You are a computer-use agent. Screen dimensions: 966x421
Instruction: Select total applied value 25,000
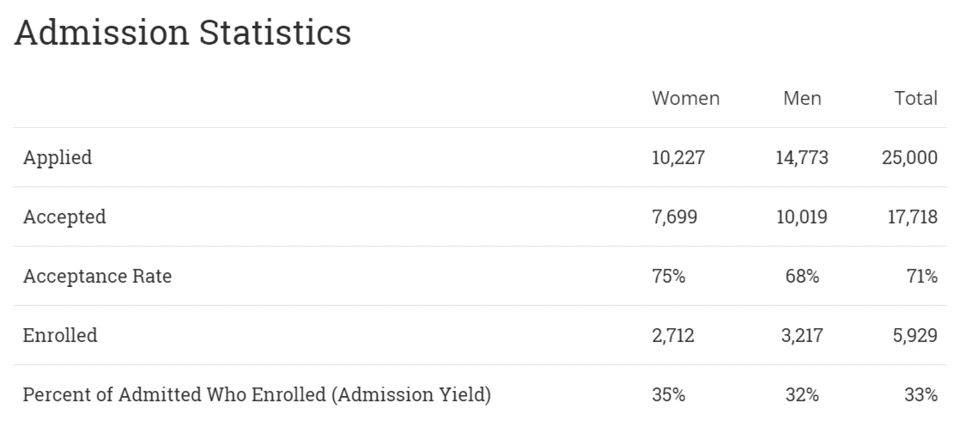click(x=910, y=158)
